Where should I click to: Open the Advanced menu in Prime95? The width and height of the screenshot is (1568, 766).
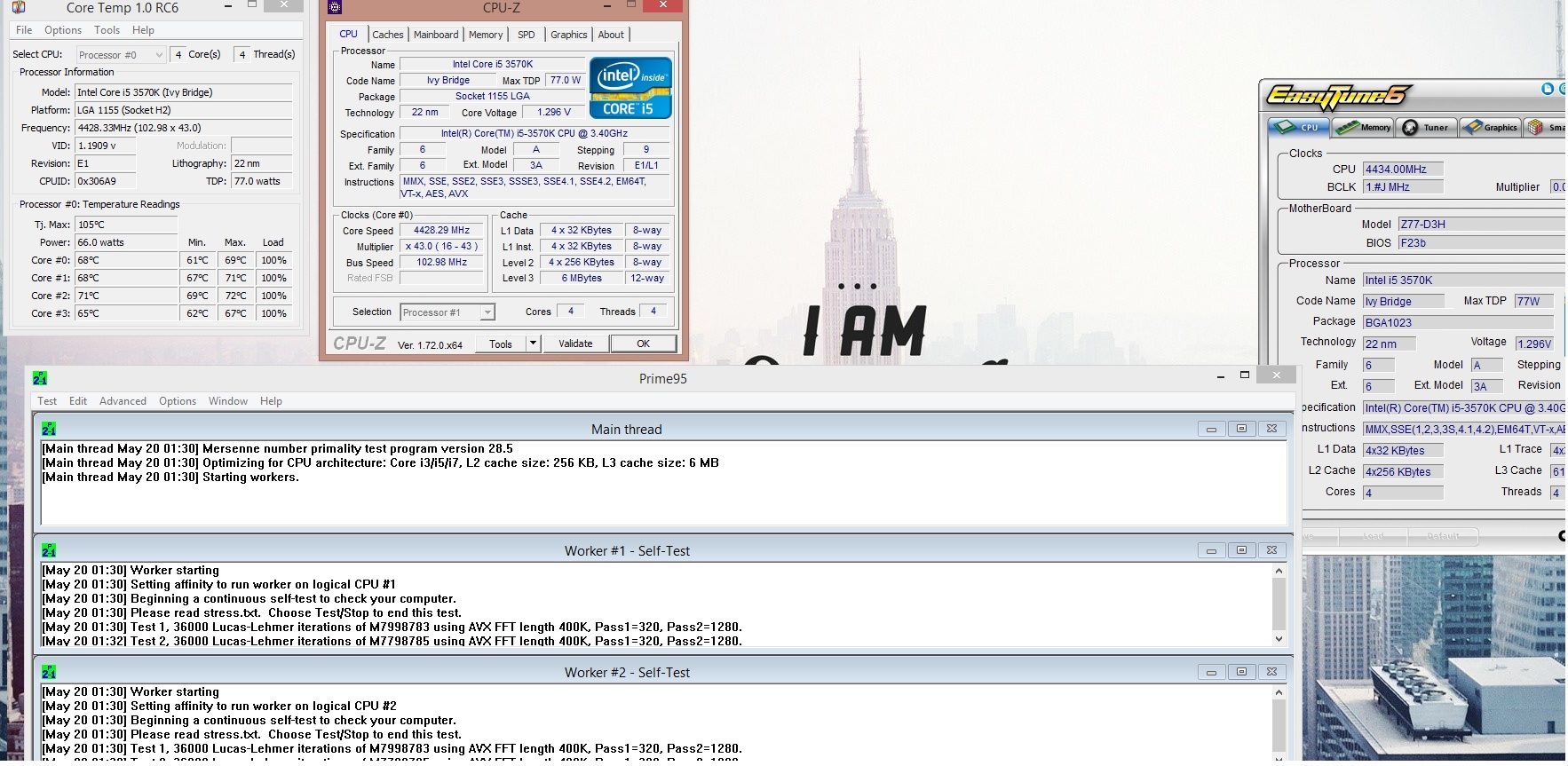coord(123,401)
